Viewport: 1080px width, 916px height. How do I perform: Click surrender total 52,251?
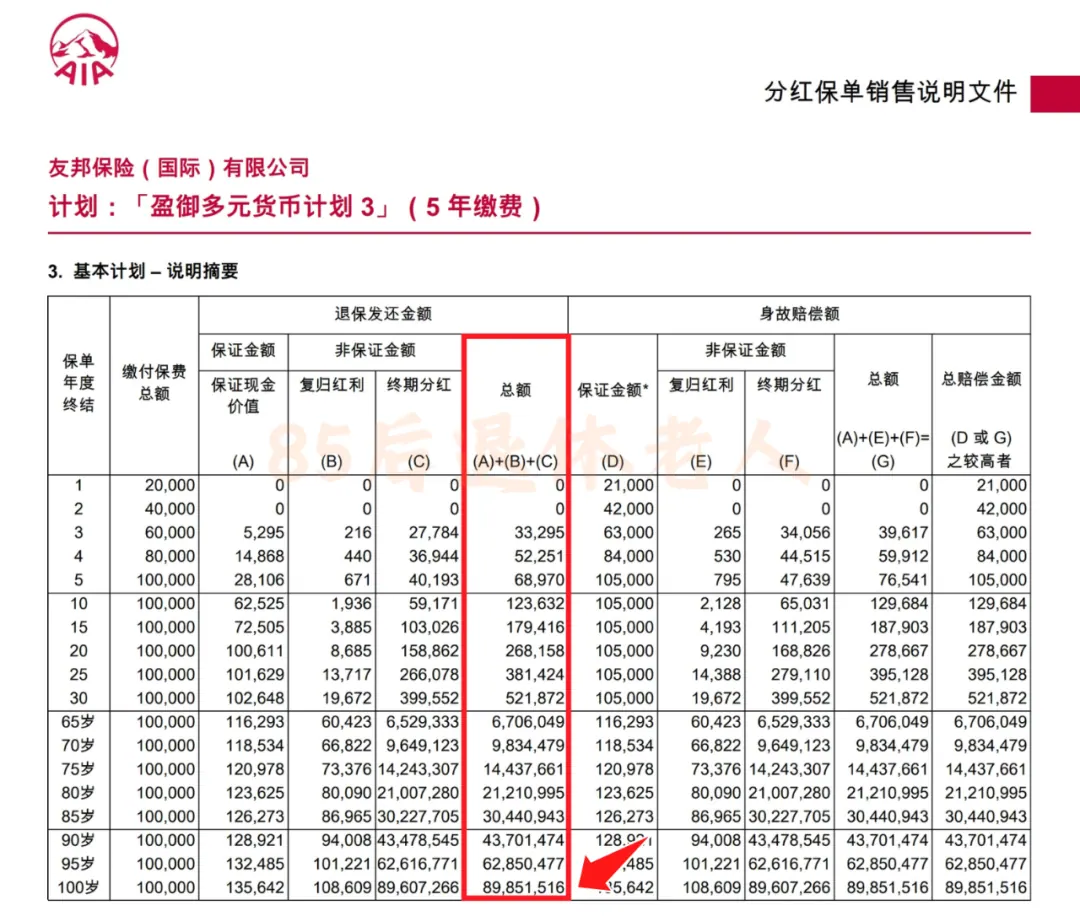click(x=539, y=556)
